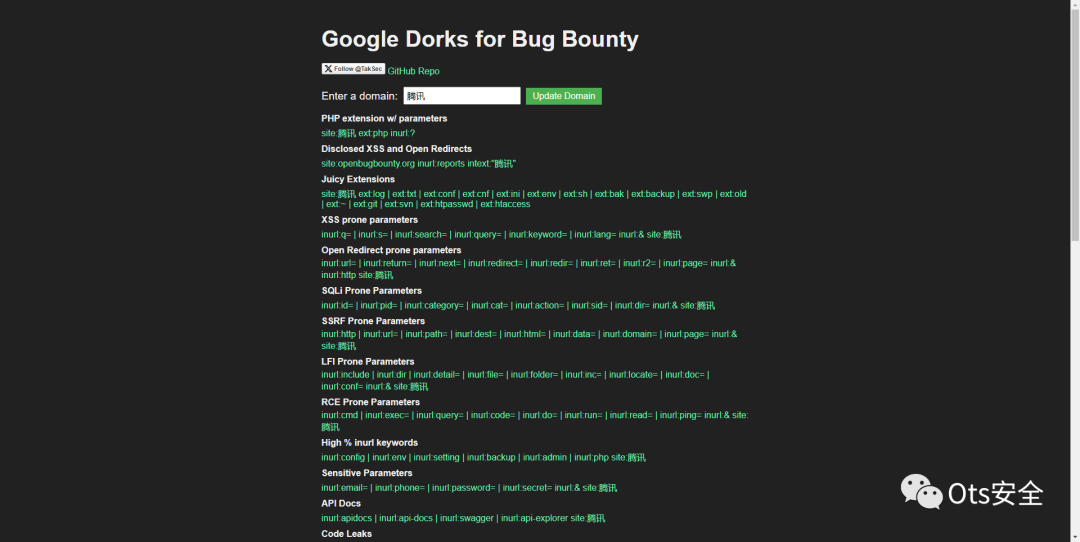The width and height of the screenshot is (1080, 542).
Task: Focus the domain input field
Action: pos(461,96)
